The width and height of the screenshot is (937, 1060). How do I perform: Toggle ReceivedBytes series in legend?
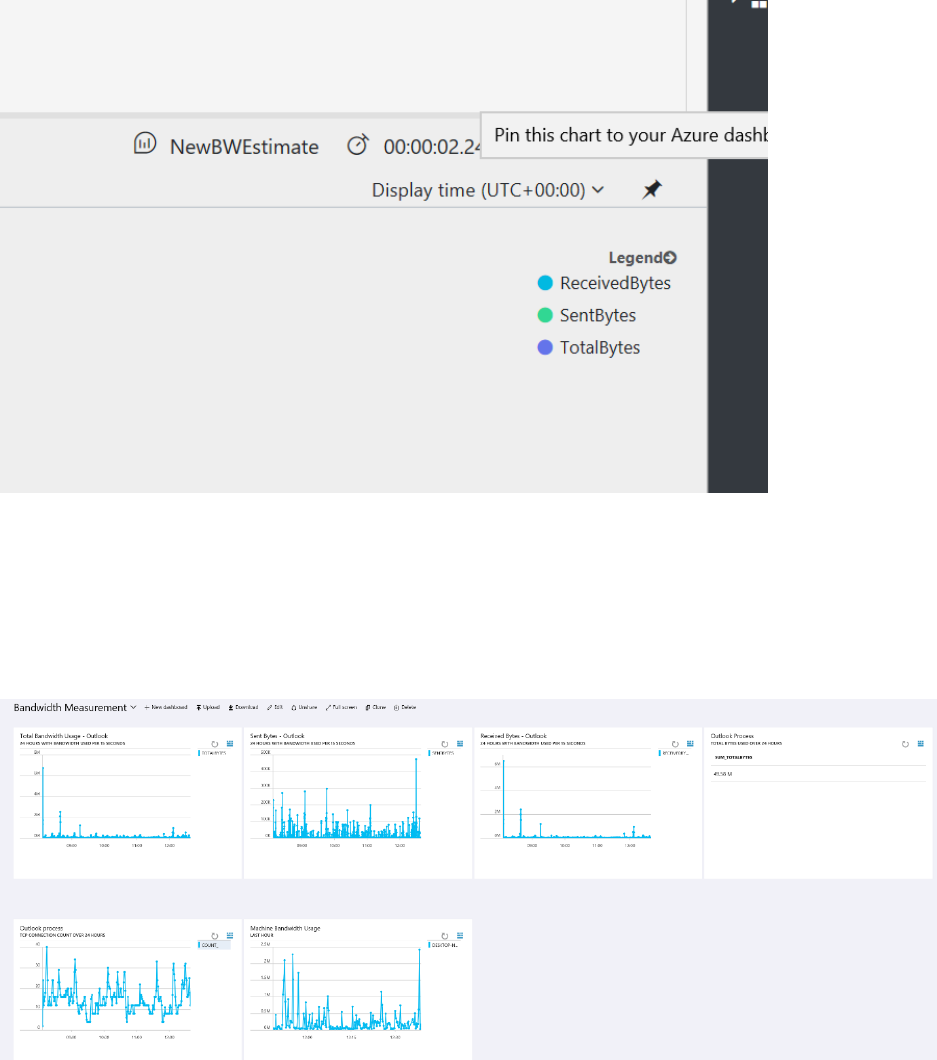pos(604,283)
